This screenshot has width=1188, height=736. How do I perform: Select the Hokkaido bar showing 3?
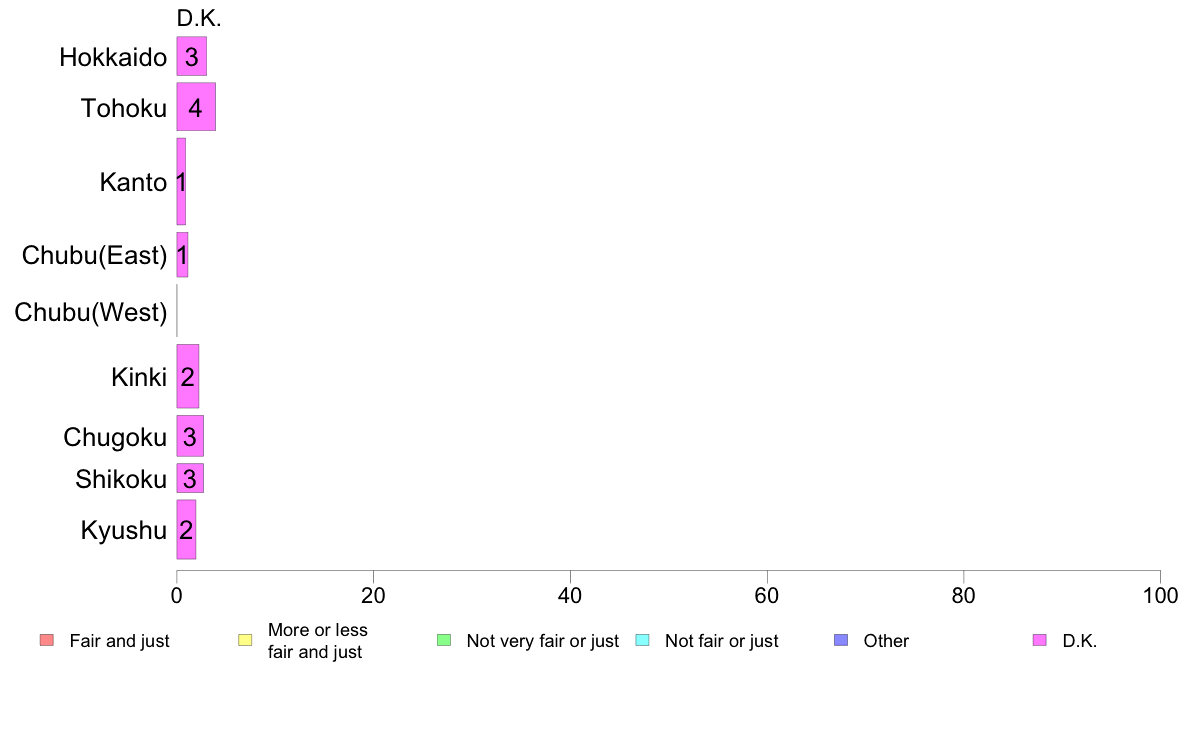point(192,56)
